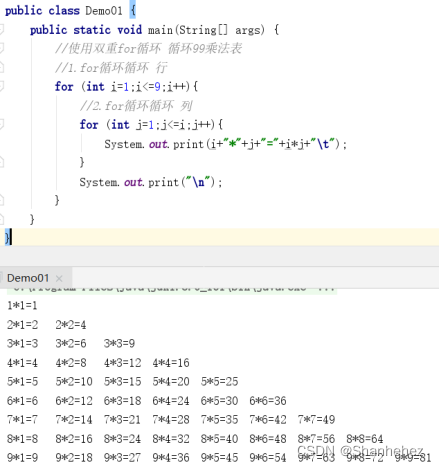Click console output '8*3=24'
This screenshot has width=439, height=466.
(122, 438)
